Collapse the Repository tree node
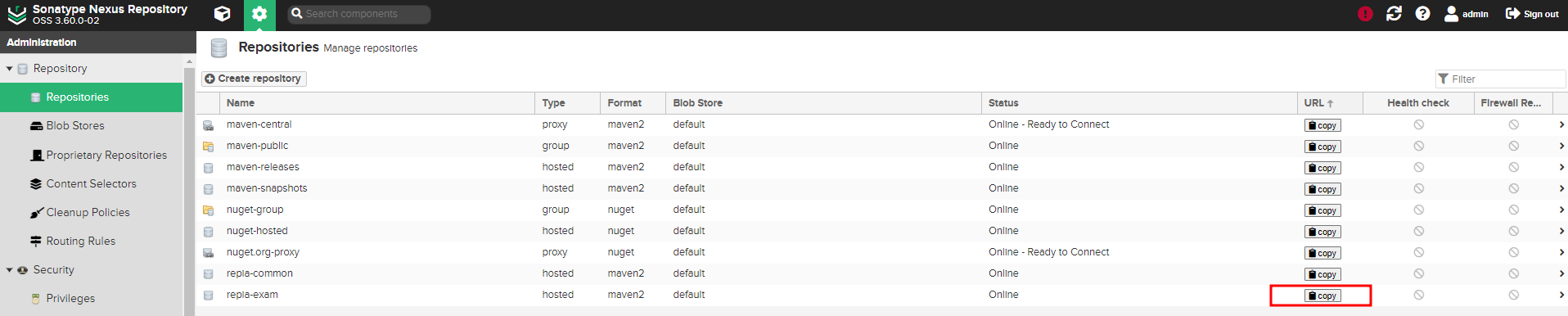This screenshot has width=1568, height=316. (x=10, y=69)
